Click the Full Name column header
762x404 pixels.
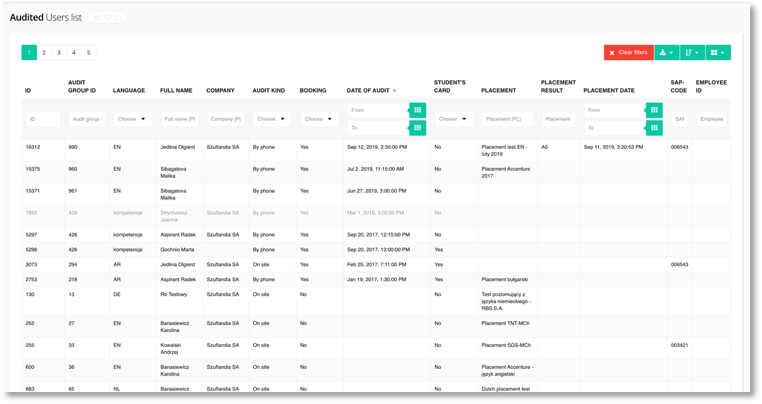(x=176, y=91)
